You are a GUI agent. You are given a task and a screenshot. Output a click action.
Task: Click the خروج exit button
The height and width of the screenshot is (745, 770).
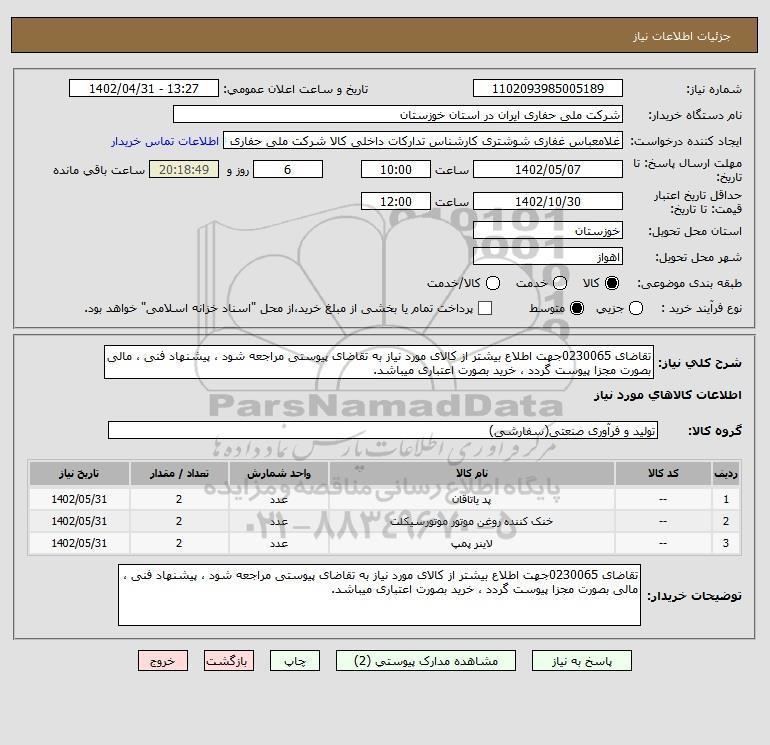click(x=163, y=661)
